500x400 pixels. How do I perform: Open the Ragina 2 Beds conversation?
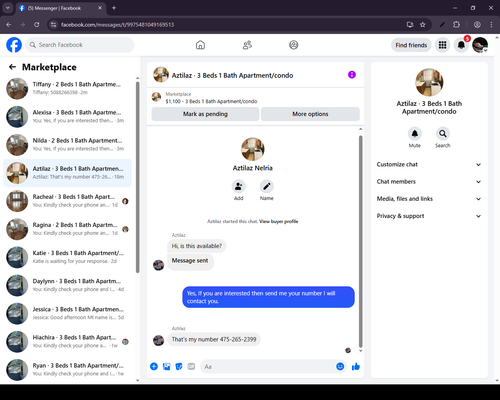coord(67,229)
